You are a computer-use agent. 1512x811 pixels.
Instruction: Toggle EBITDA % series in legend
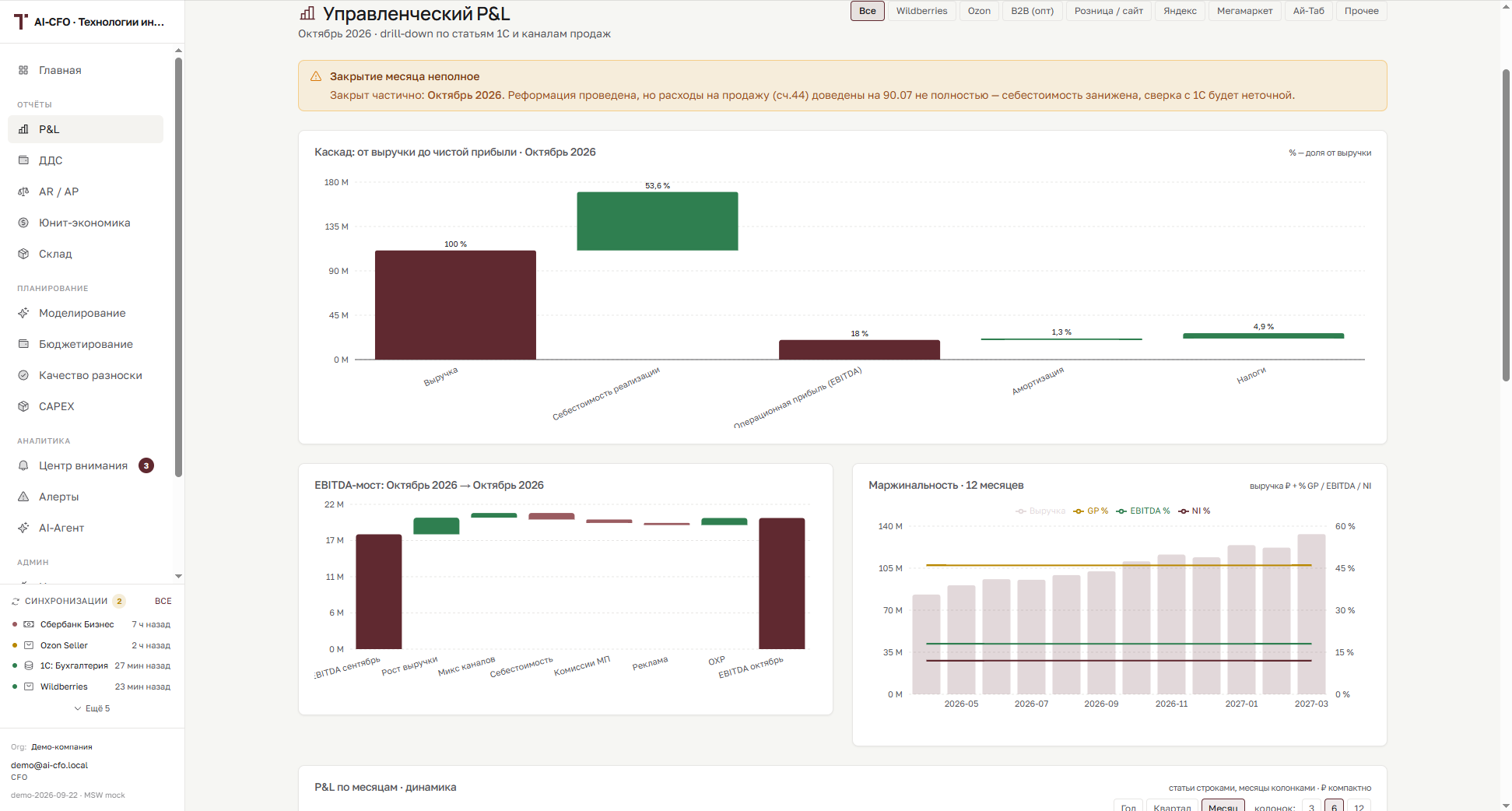click(x=1142, y=511)
